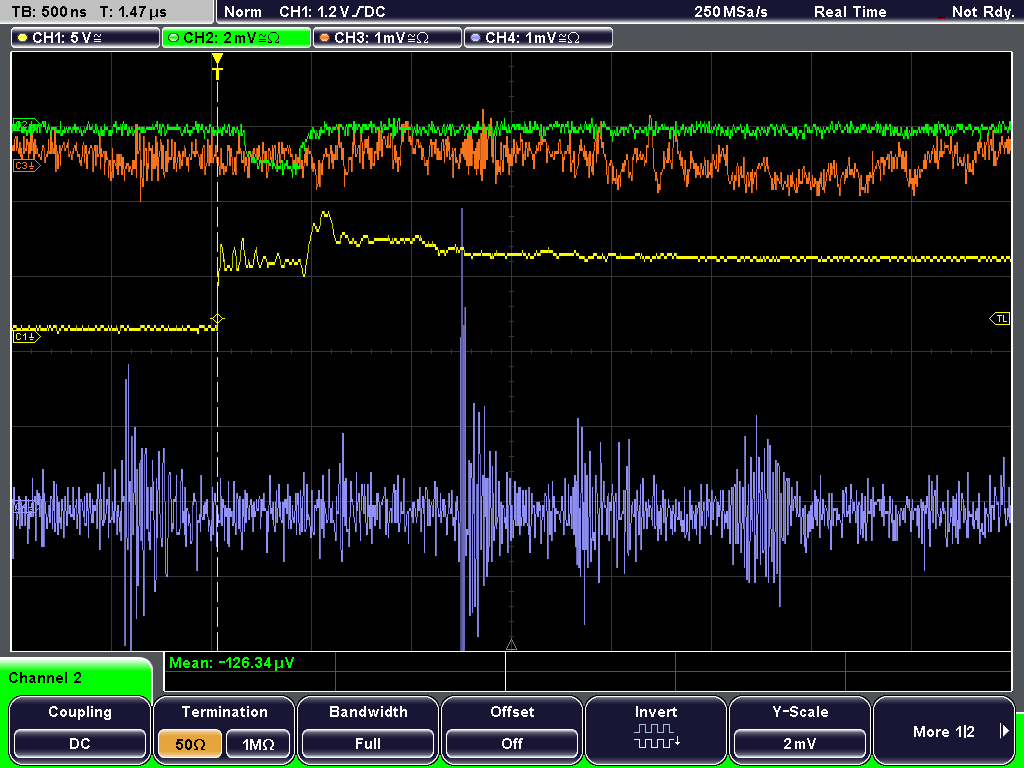This screenshot has width=1024, height=768.
Task: Click the yellow trigger position T marker
Action: click(217, 67)
